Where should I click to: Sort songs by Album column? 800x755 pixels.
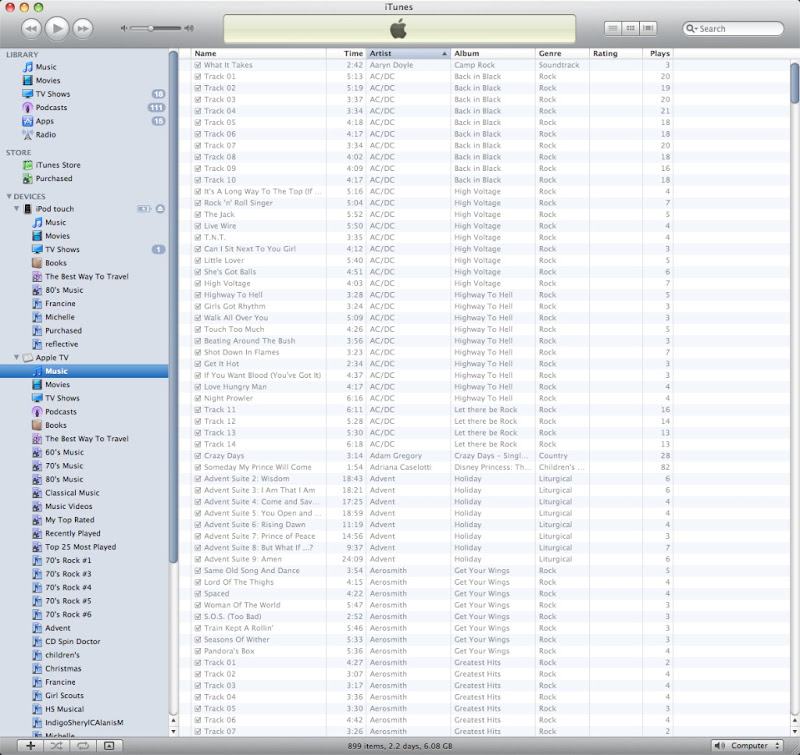pyautogui.click(x=493, y=54)
